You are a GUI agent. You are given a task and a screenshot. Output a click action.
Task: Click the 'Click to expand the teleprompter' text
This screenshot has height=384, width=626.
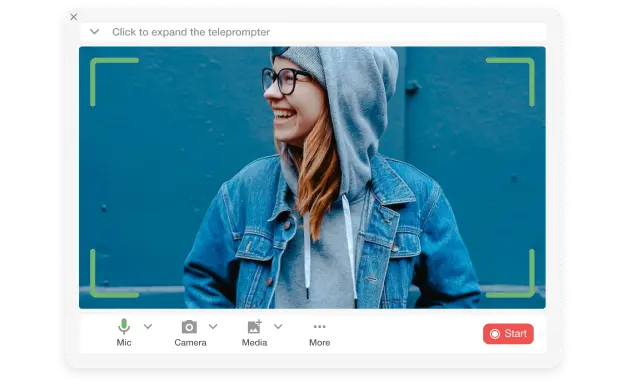pos(191,32)
